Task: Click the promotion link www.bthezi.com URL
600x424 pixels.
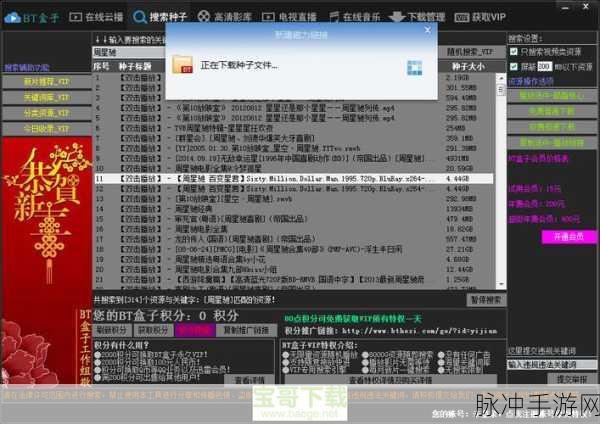Action: tap(419, 331)
